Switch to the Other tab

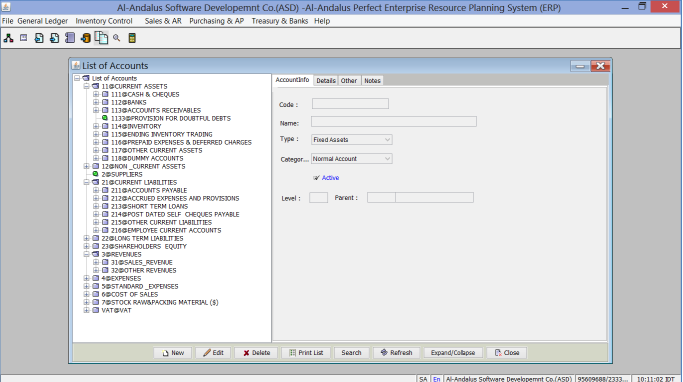pos(349,81)
